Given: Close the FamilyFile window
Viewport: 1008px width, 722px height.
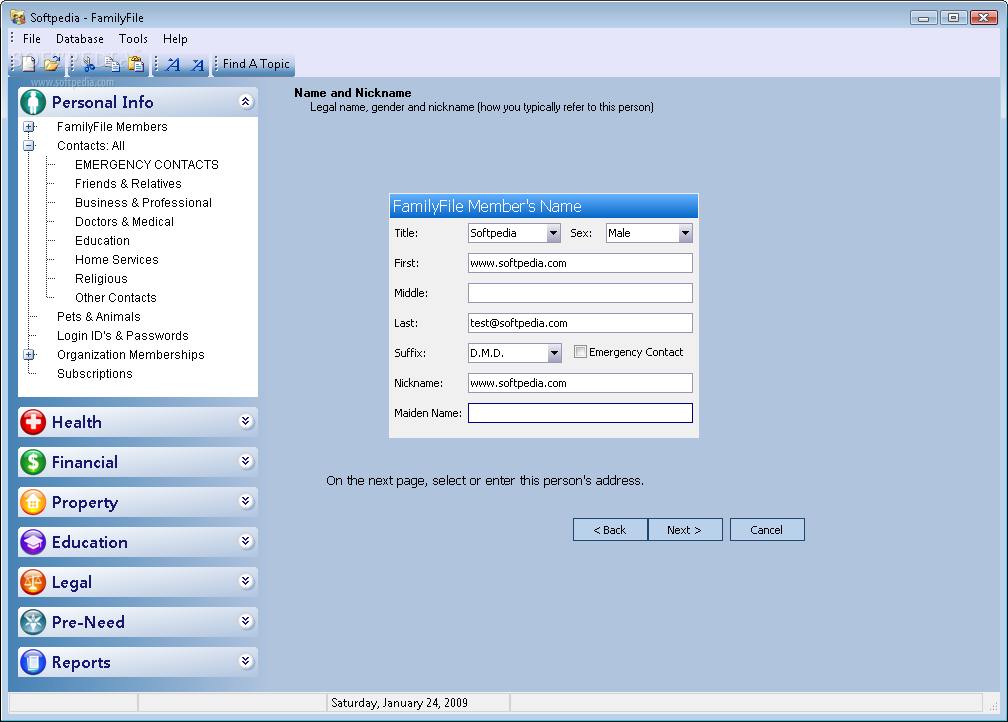Looking at the screenshot, I should click(984, 17).
